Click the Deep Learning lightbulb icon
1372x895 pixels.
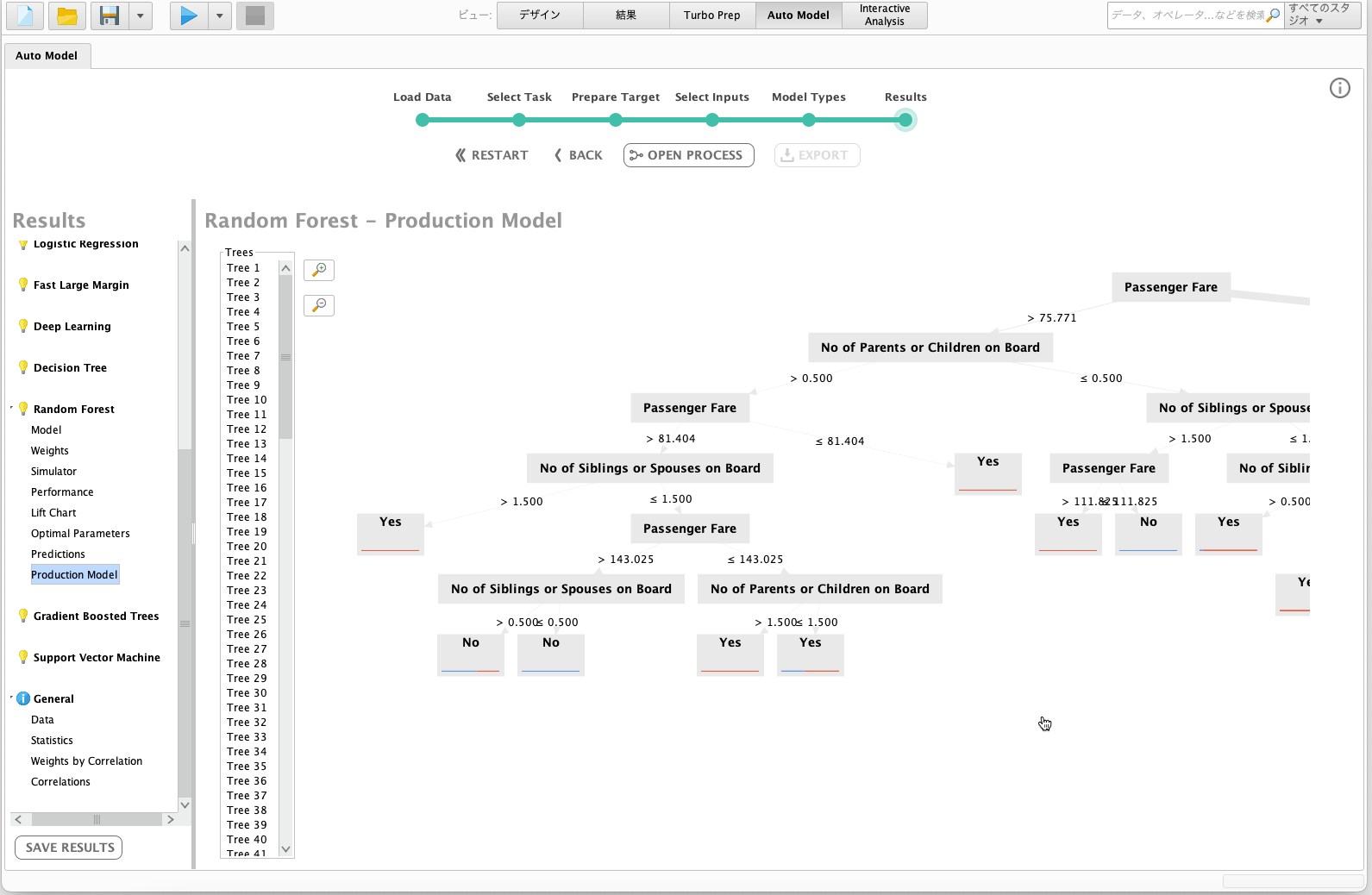click(23, 326)
